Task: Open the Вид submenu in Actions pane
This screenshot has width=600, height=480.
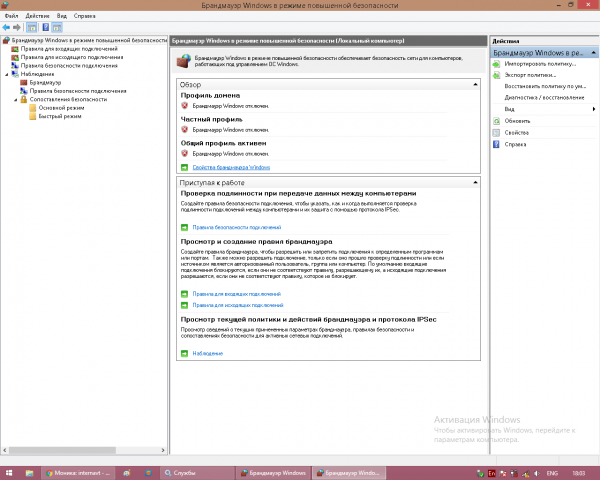Action: coord(545,109)
